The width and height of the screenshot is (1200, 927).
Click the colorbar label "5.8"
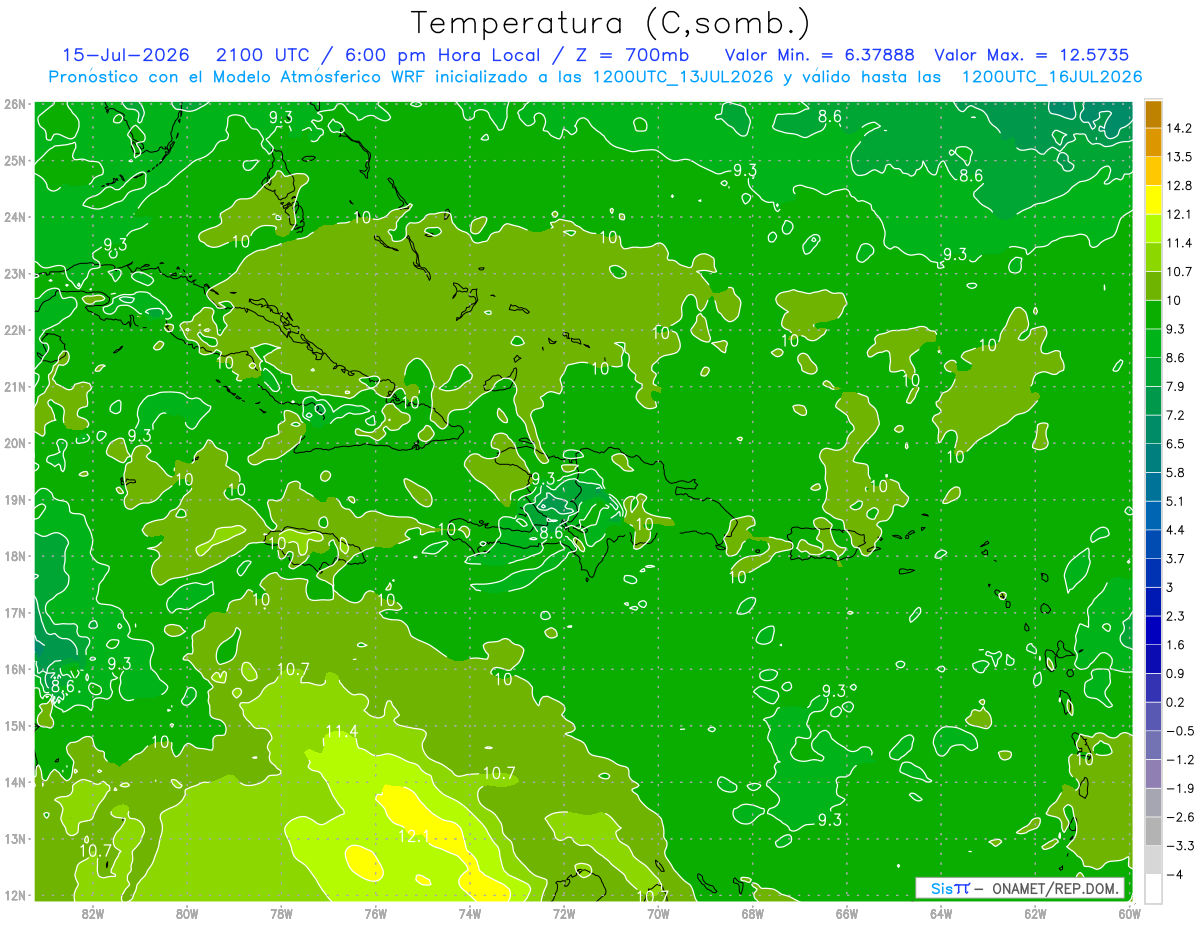[1176, 472]
